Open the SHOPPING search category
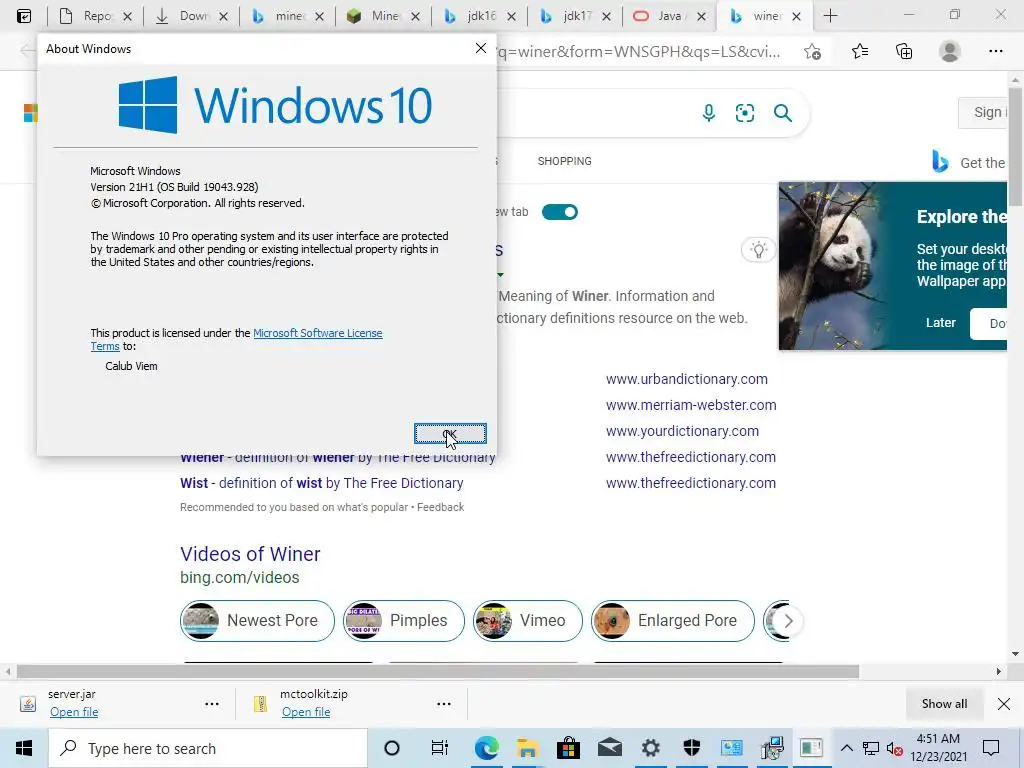 tap(564, 161)
